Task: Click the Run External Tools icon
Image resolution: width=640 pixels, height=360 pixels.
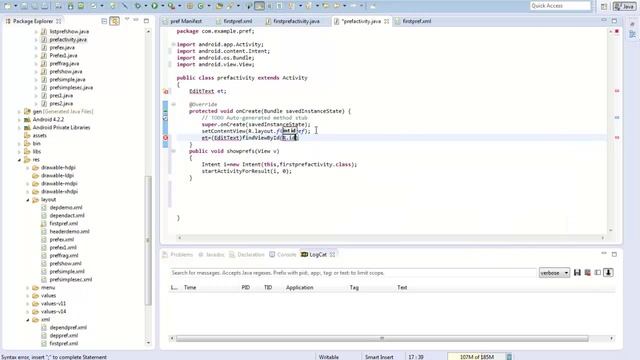Action: (171, 6)
